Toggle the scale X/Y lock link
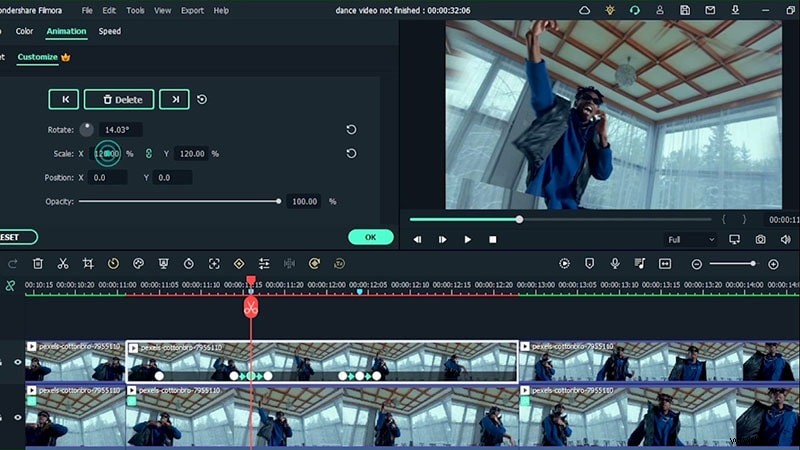The height and width of the screenshot is (450, 800). (x=148, y=154)
